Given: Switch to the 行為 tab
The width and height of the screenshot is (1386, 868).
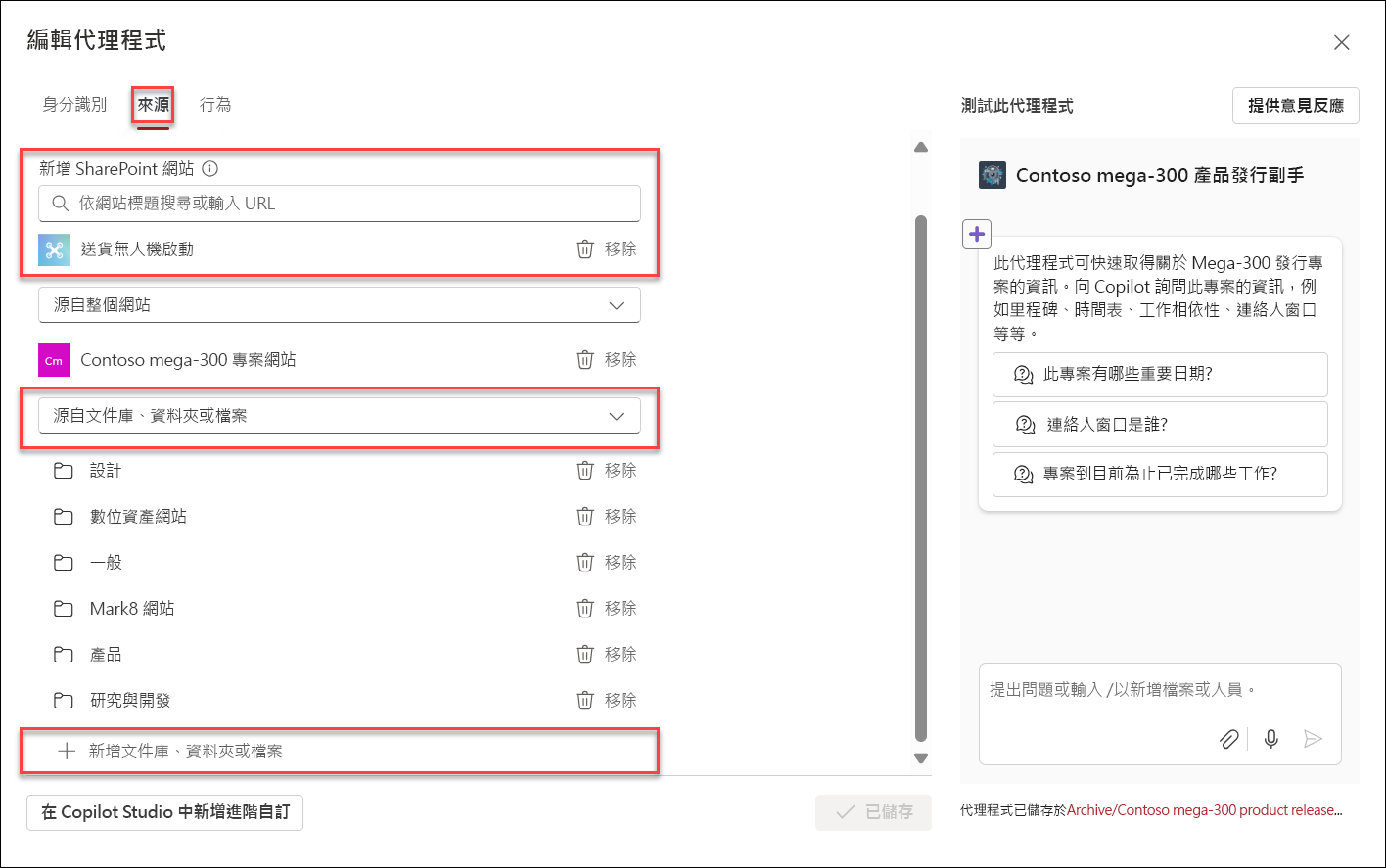Looking at the screenshot, I should pos(215,104).
